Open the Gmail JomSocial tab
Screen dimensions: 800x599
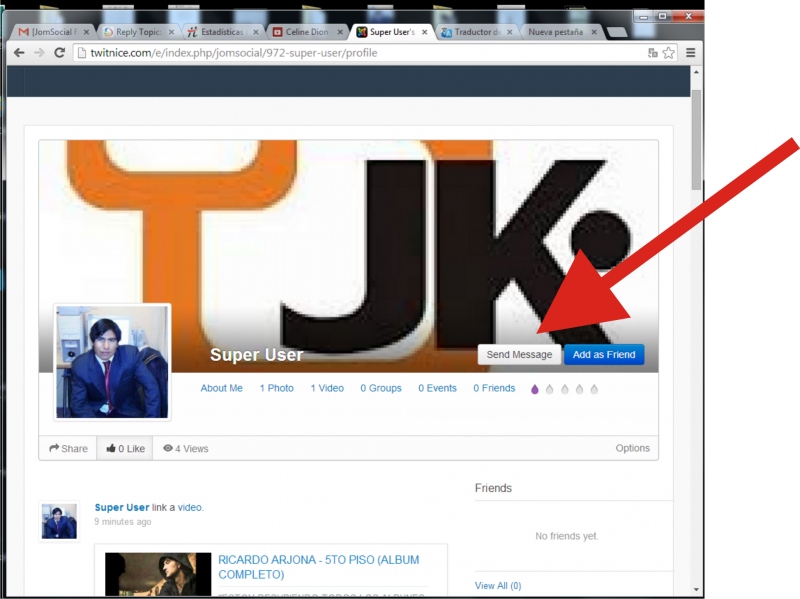(x=48, y=32)
